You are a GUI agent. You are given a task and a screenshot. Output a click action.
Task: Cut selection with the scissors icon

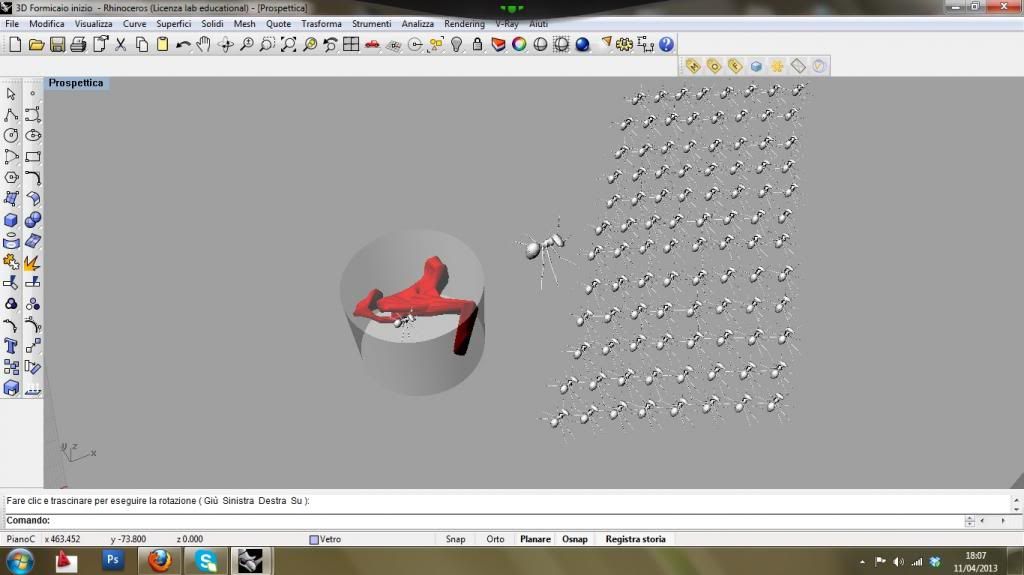click(x=121, y=44)
